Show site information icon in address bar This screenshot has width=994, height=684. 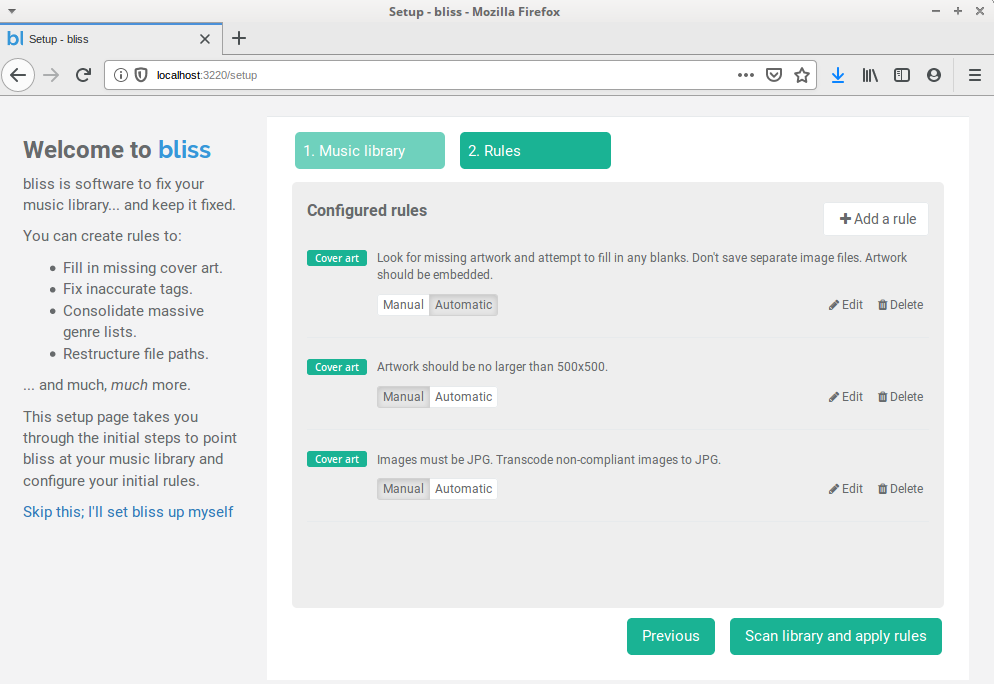[120, 75]
